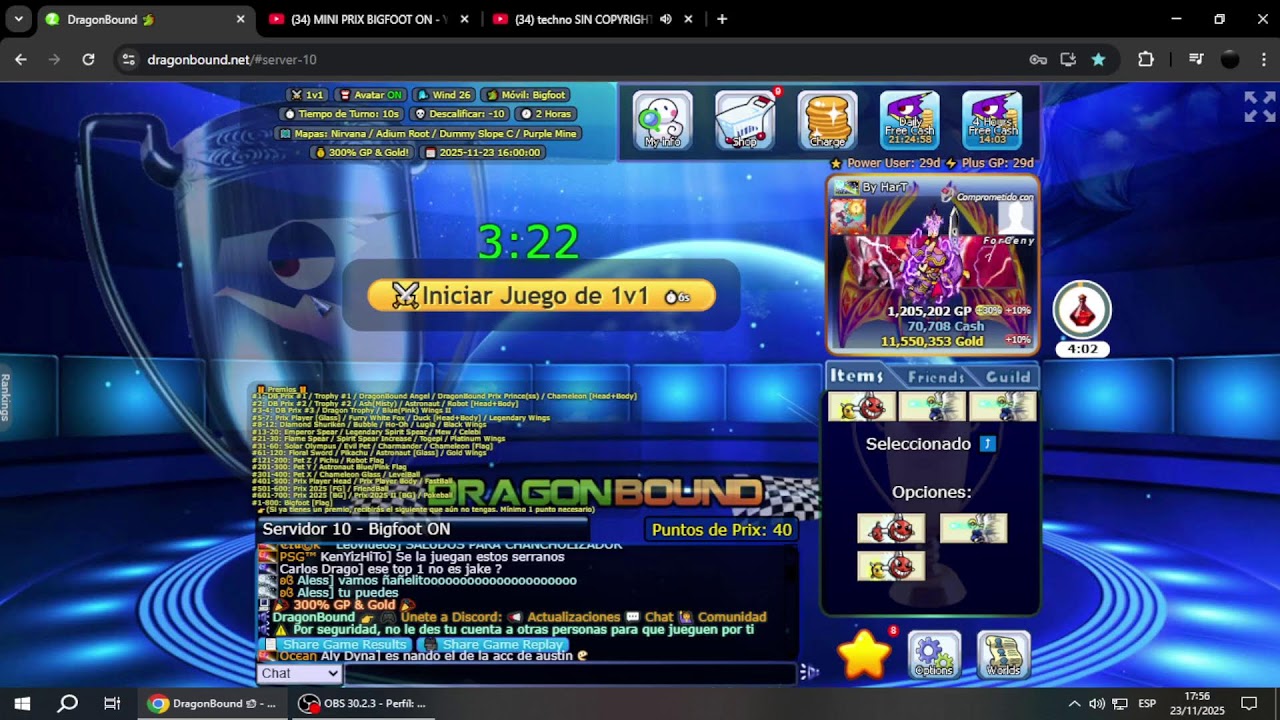Click the send megaphone icon beside chat input

tap(810, 673)
